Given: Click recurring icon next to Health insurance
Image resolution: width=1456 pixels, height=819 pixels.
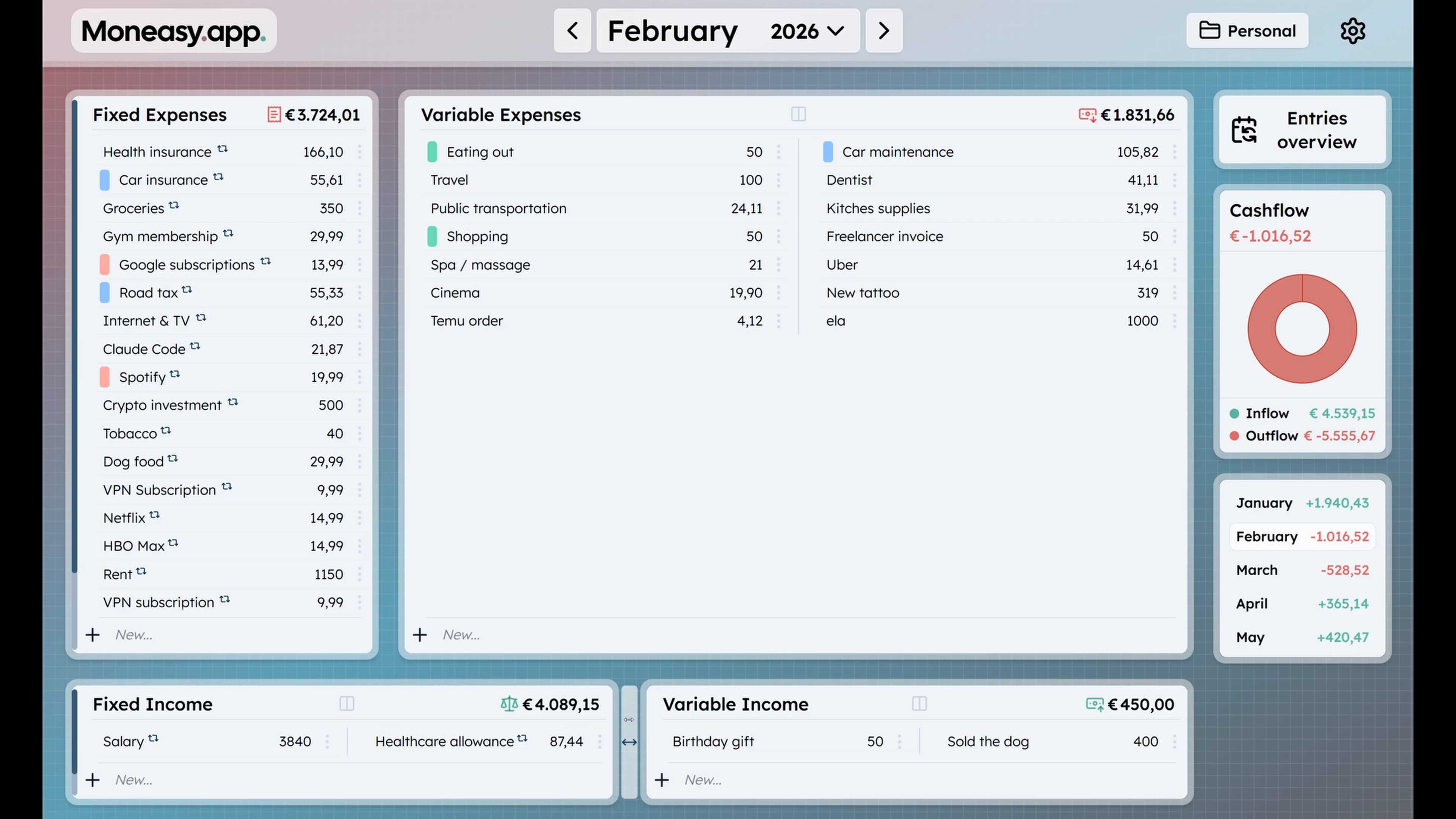Looking at the screenshot, I should click(x=223, y=149).
